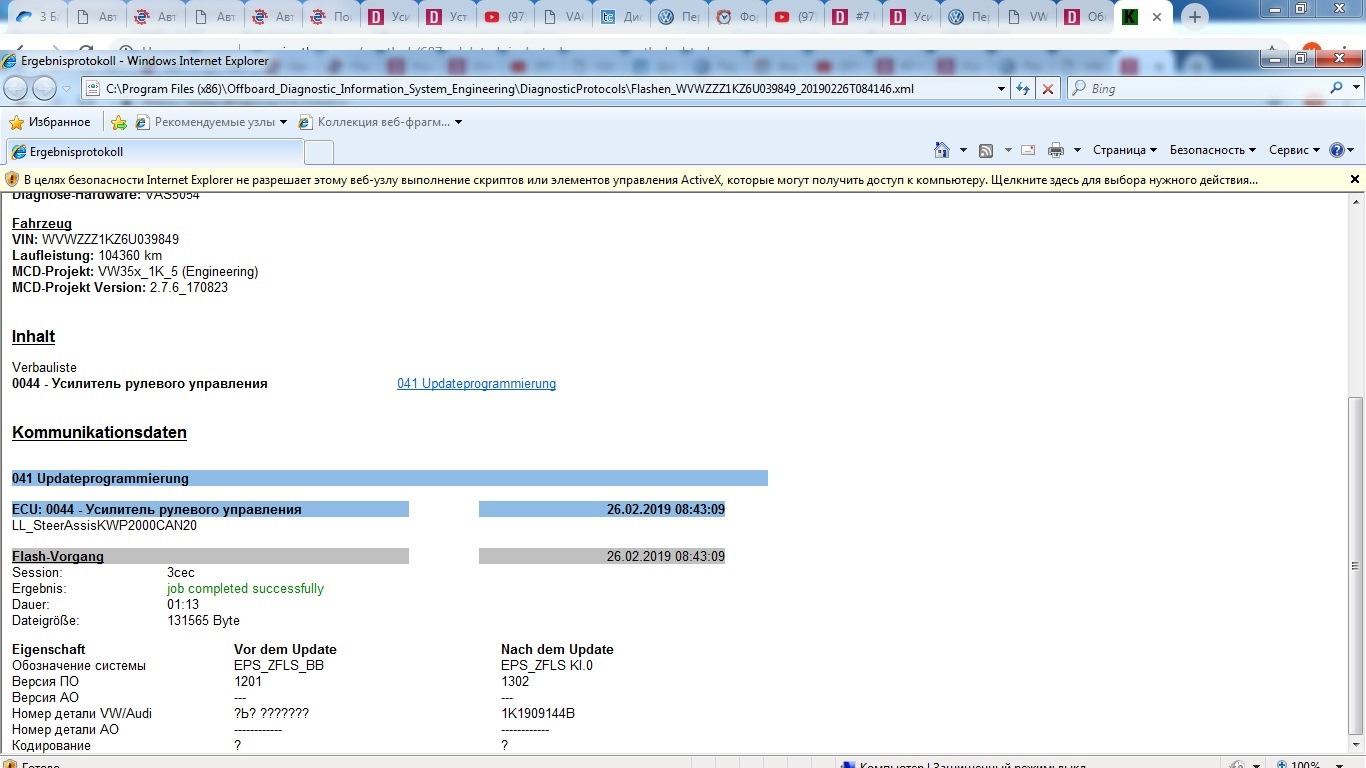
Task: Switch to the 'Уст' background browser tab
Action: [448, 17]
